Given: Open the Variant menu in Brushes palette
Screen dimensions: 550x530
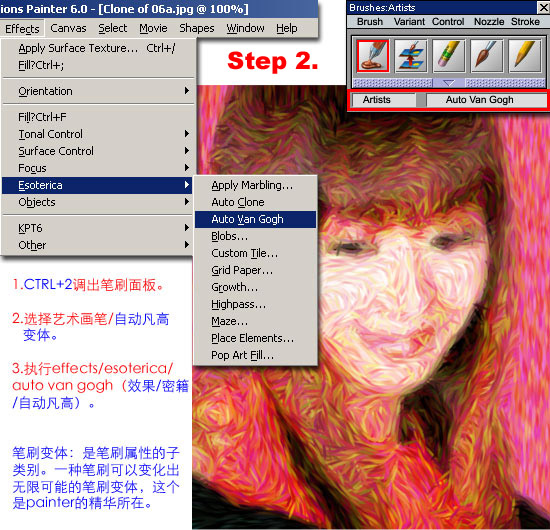Looking at the screenshot, I should coord(409,22).
